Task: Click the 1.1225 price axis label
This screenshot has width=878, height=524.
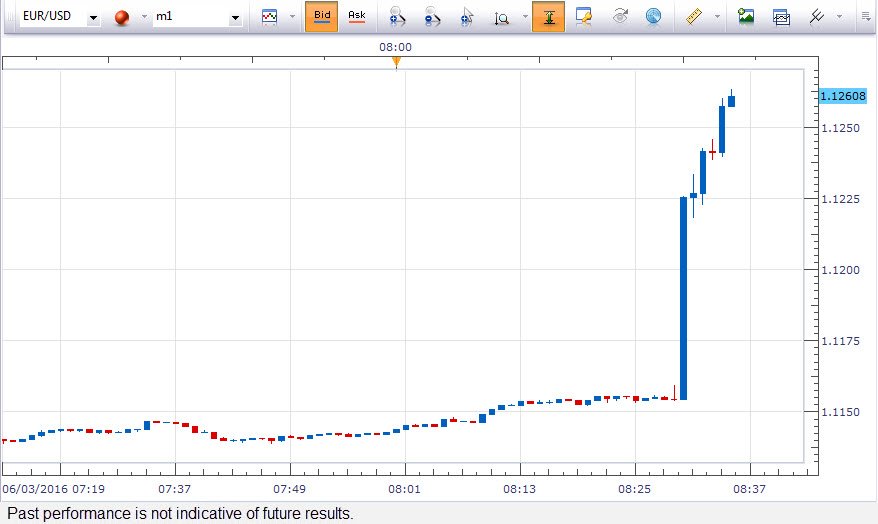Action: pyautogui.click(x=840, y=199)
